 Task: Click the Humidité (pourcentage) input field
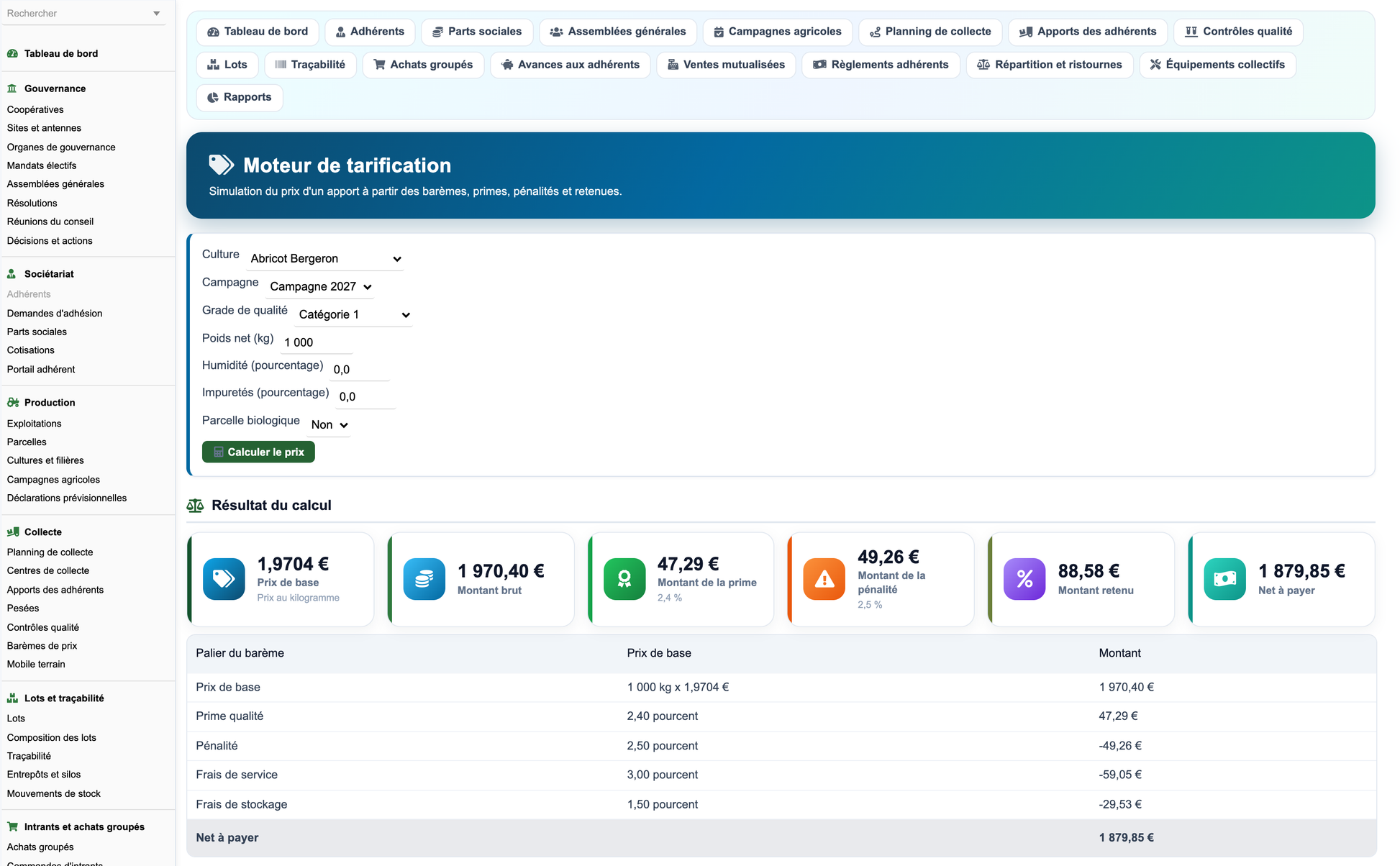tap(359, 370)
